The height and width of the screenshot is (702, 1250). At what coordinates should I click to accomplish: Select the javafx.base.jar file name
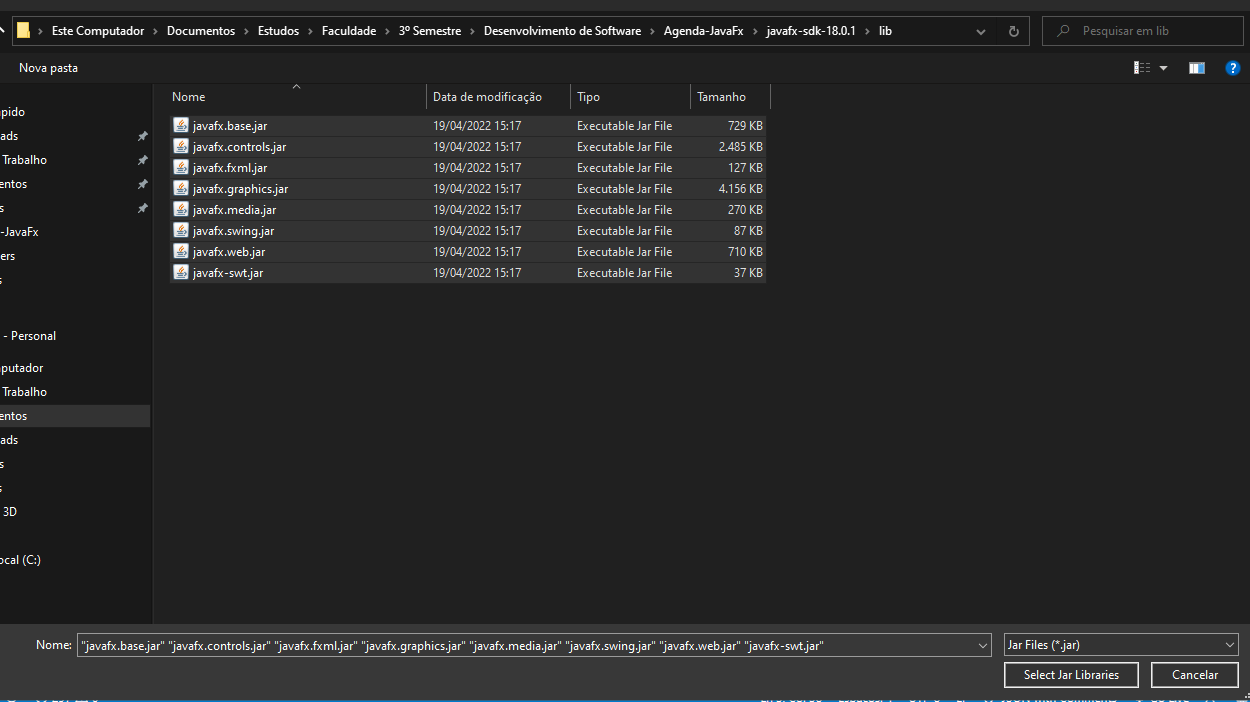tap(230, 126)
